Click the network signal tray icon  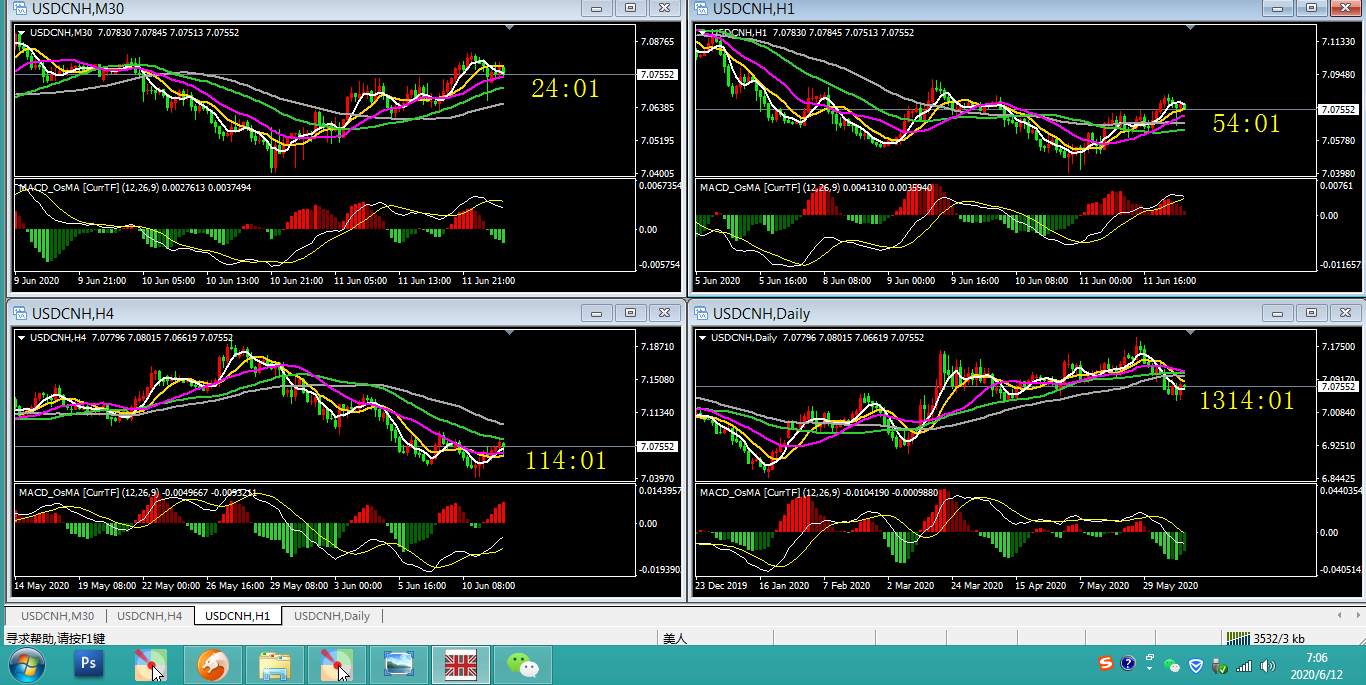(1243, 665)
